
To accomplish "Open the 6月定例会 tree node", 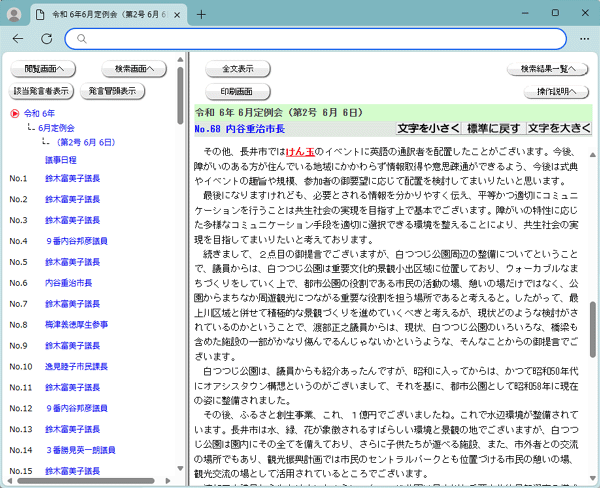I will [x=56, y=128].
